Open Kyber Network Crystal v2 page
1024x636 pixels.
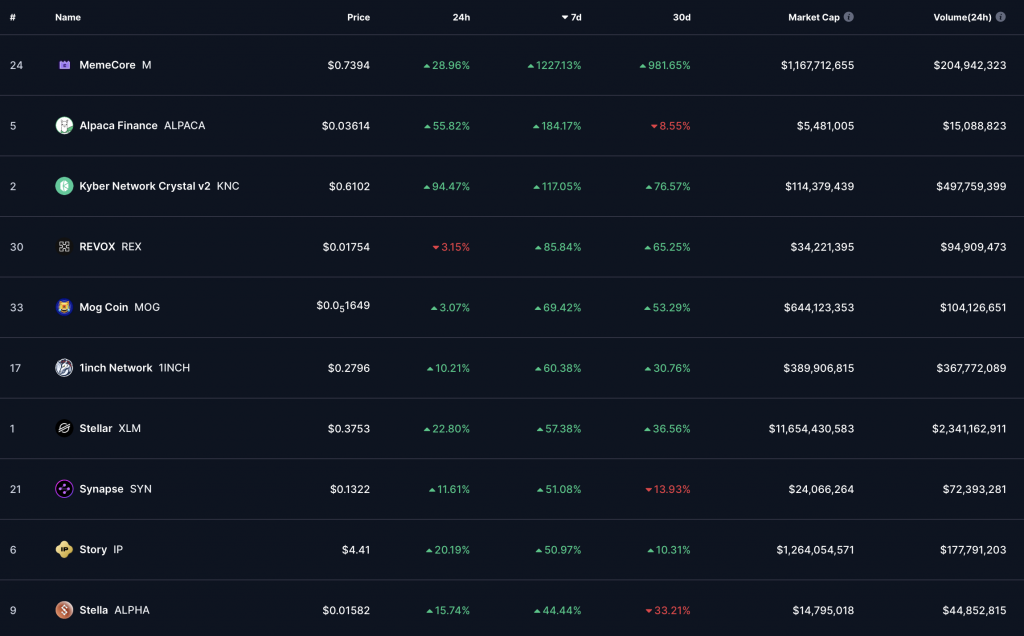click(x=144, y=186)
